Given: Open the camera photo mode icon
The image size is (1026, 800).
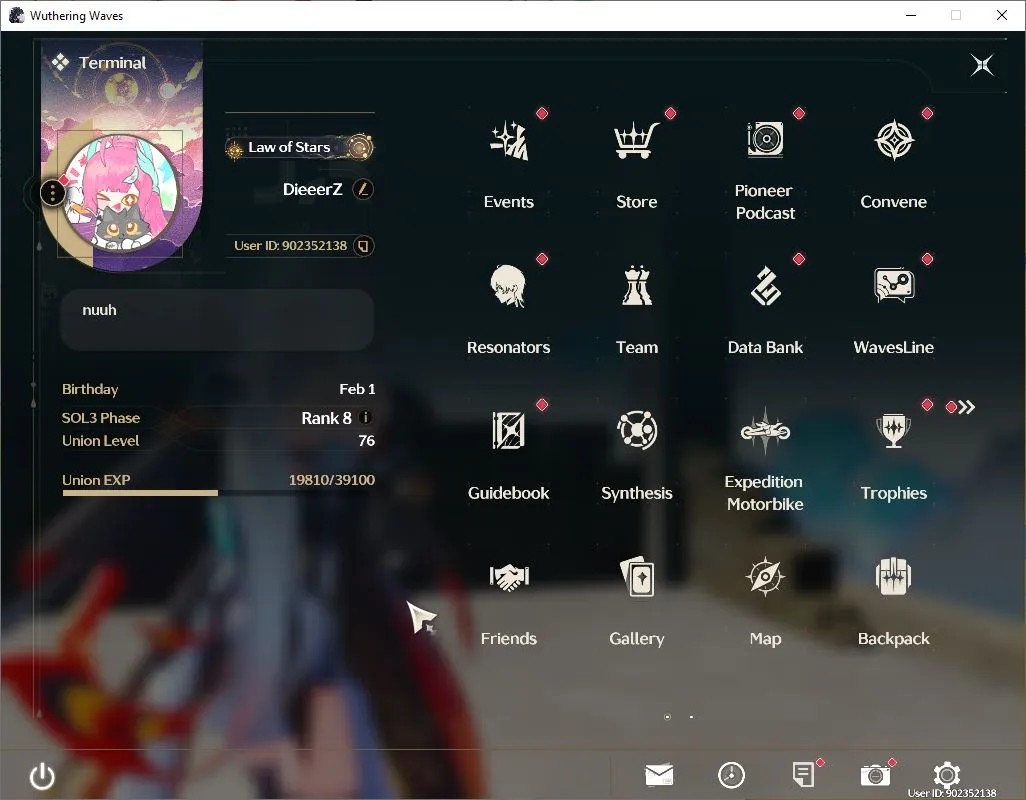Looking at the screenshot, I should (875, 775).
